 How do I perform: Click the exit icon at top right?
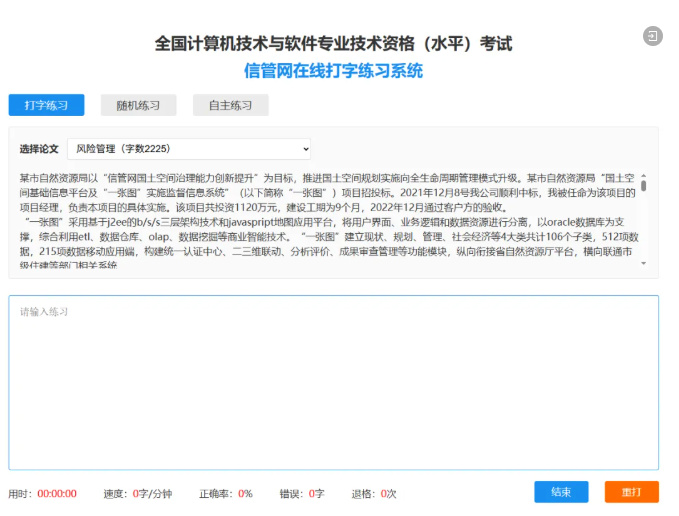(652, 36)
